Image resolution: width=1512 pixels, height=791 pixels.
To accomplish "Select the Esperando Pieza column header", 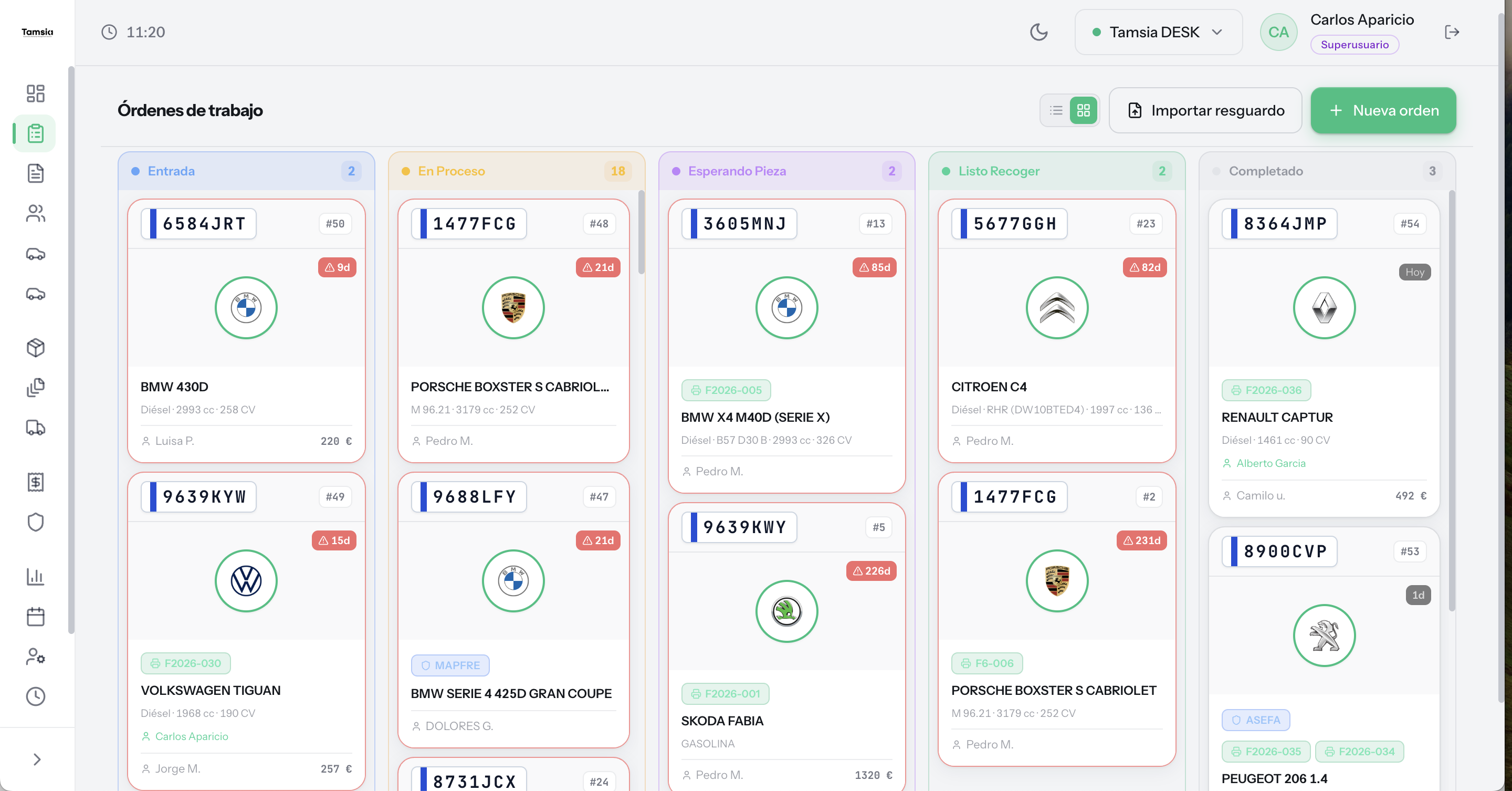I will (x=786, y=171).
